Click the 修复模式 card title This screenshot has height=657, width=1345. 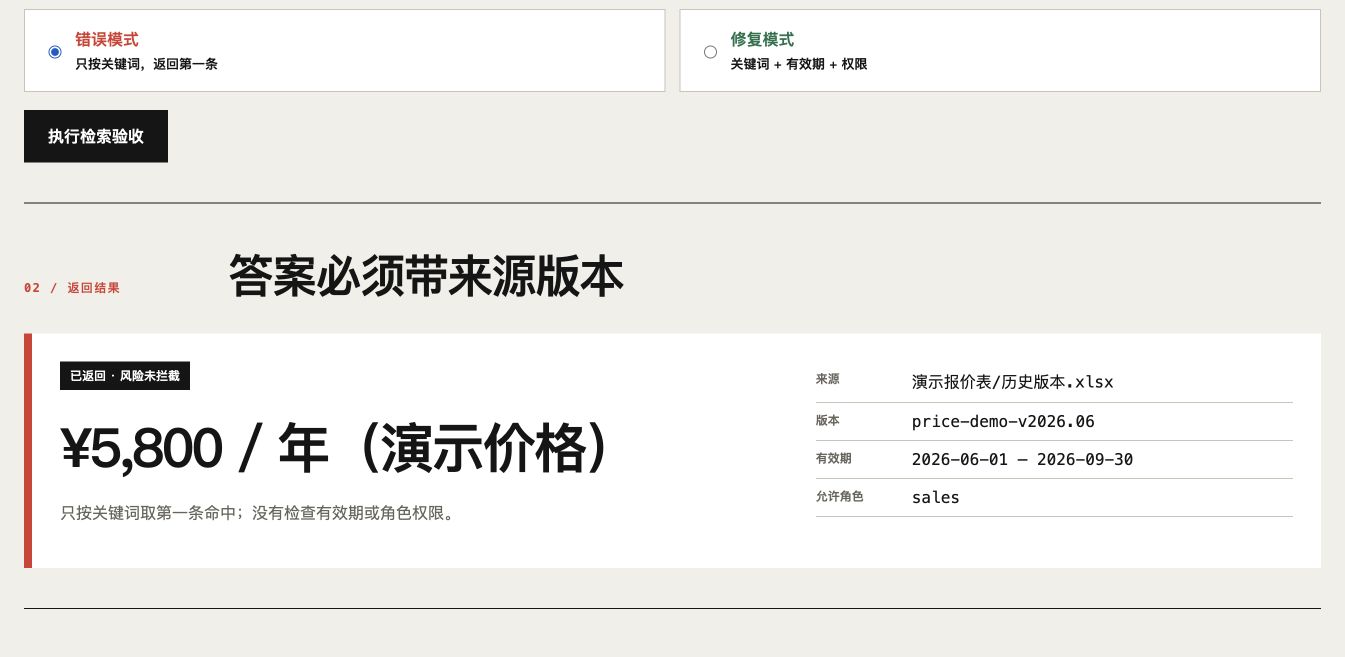point(762,40)
